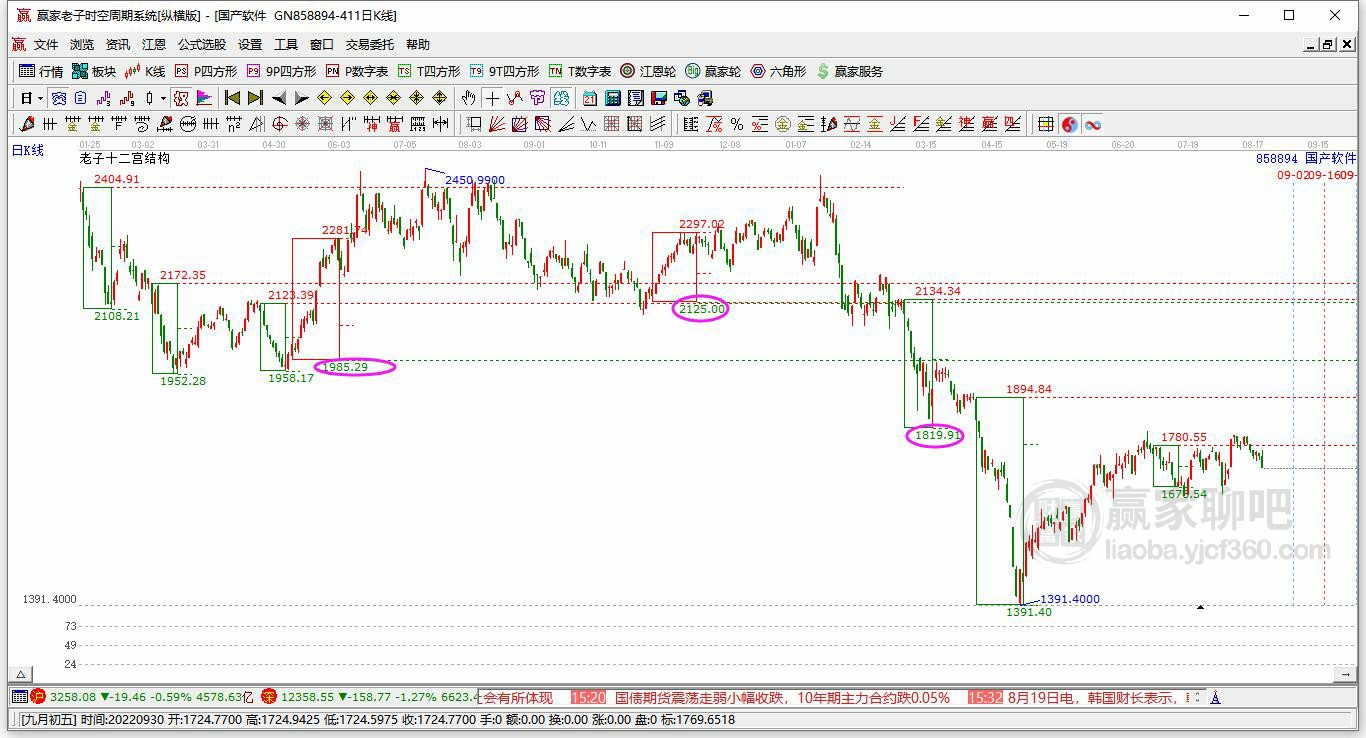
Task: Click the 沪 index status icon
Action: 38,696
